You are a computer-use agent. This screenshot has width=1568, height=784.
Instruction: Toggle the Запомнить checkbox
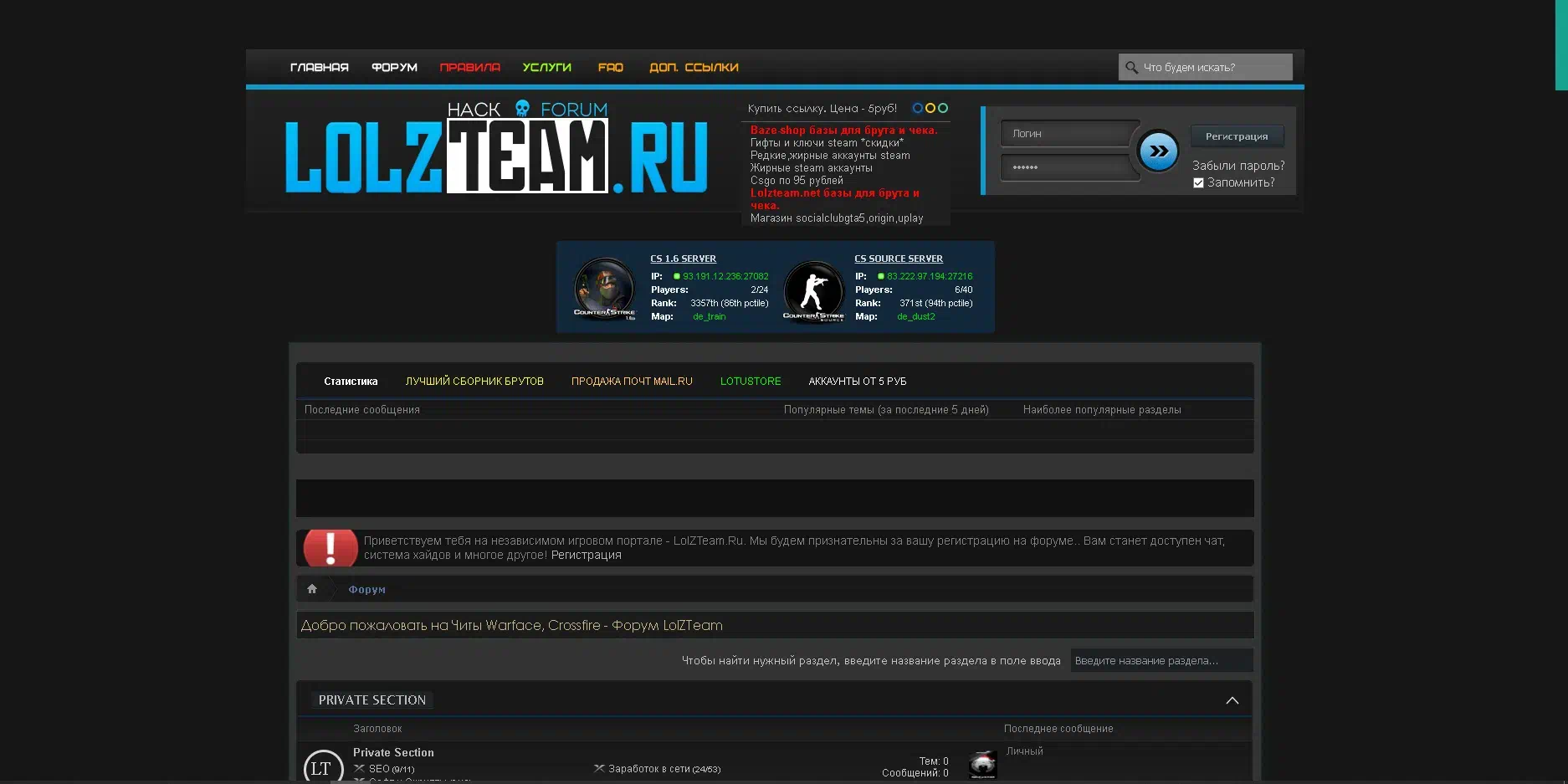pyautogui.click(x=1198, y=182)
